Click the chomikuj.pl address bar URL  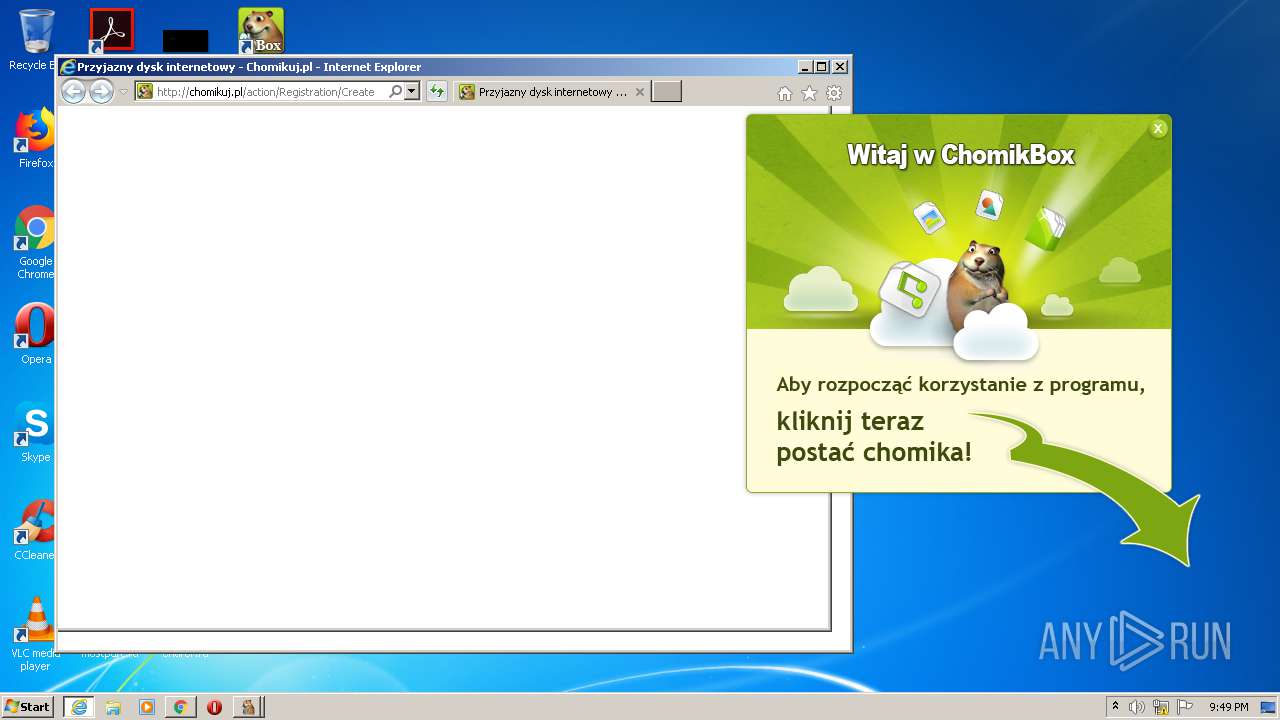coord(265,92)
